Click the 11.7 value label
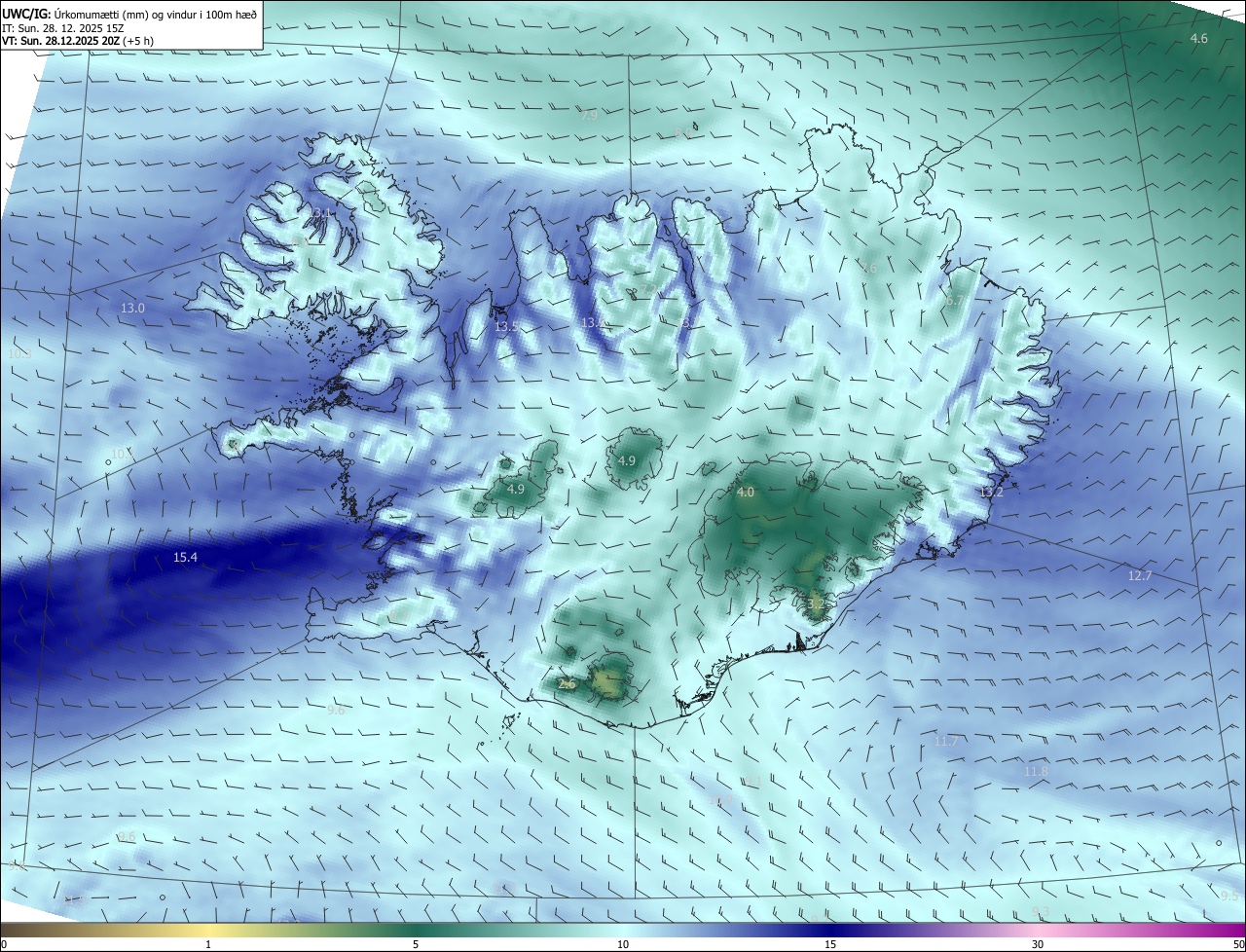Image resolution: width=1246 pixels, height=952 pixels. coord(946,742)
